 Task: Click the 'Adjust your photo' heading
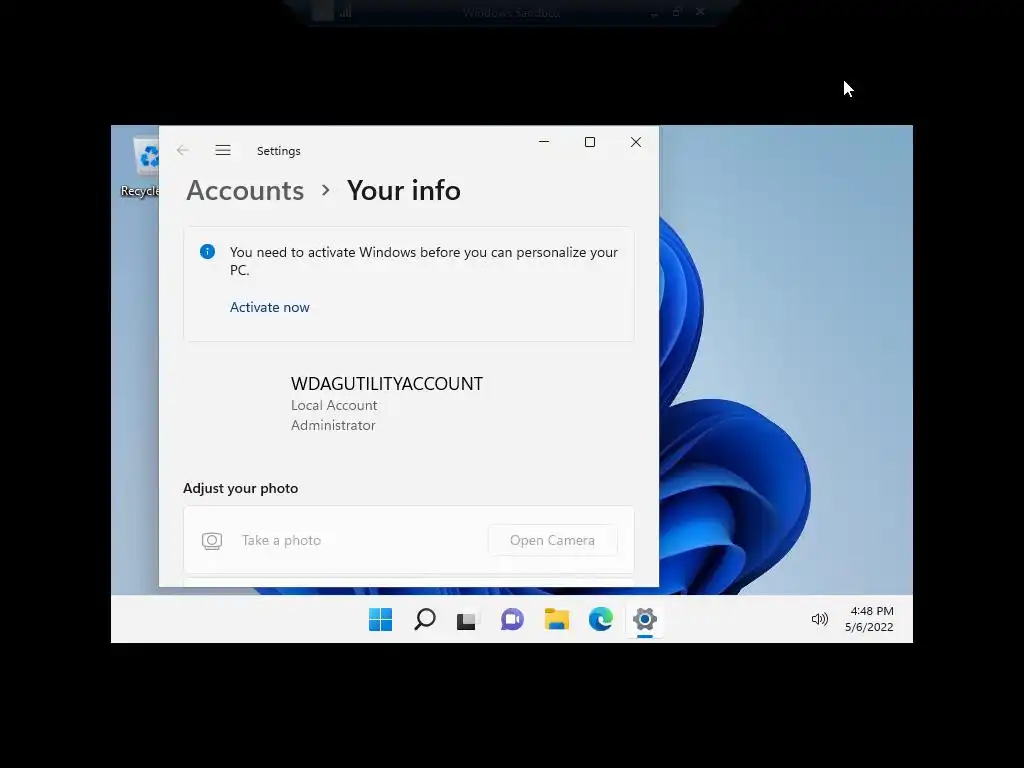tap(240, 488)
